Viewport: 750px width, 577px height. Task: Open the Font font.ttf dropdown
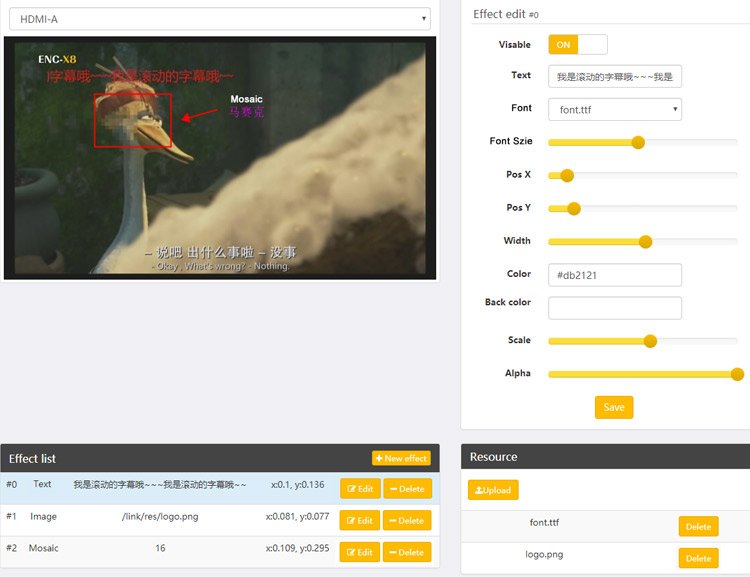pyautogui.click(x=615, y=110)
